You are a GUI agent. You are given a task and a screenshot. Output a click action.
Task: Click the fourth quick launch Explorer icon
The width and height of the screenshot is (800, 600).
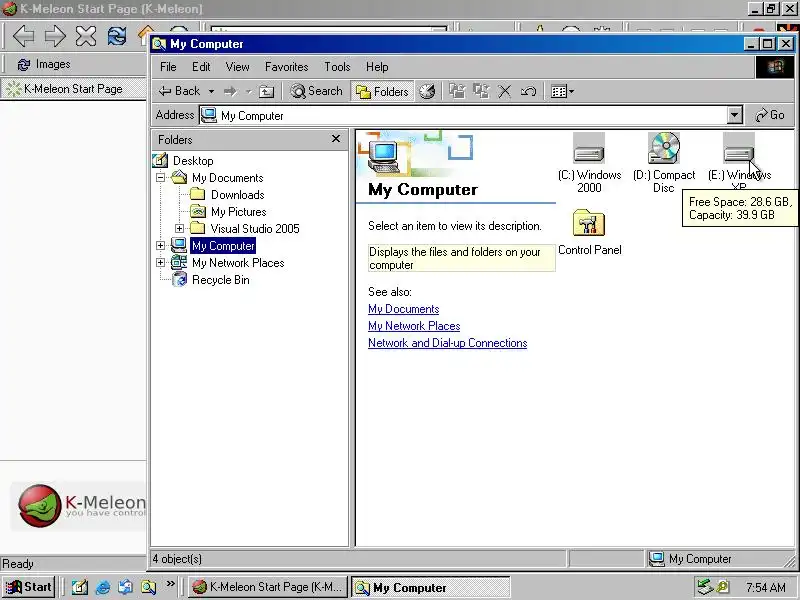(148, 587)
